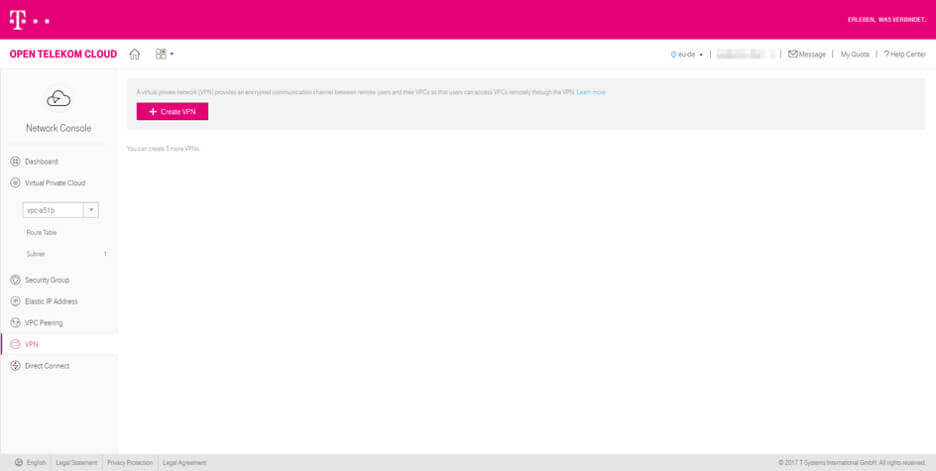The height and width of the screenshot is (471, 936).
Task: Switch language via English in the footer
Action: tap(36, 463)
